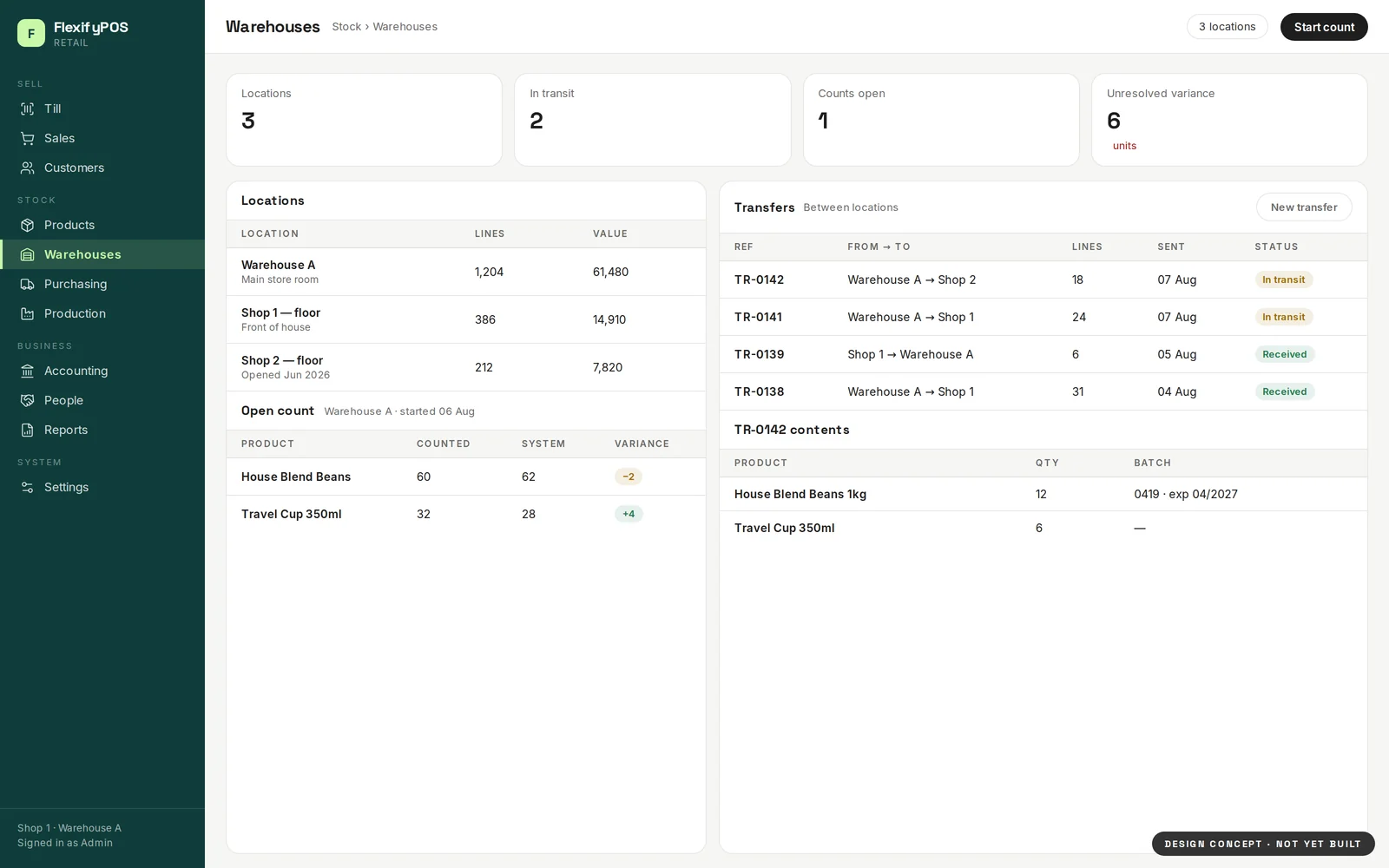Go to Sales in sidebar
The height and width of the screenshot is (868, 1389).
(102, 138)
